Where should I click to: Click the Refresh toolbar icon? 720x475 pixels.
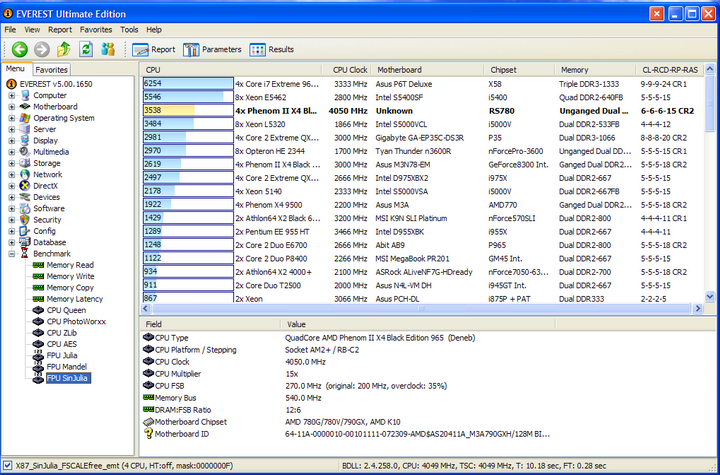[86, 49]
